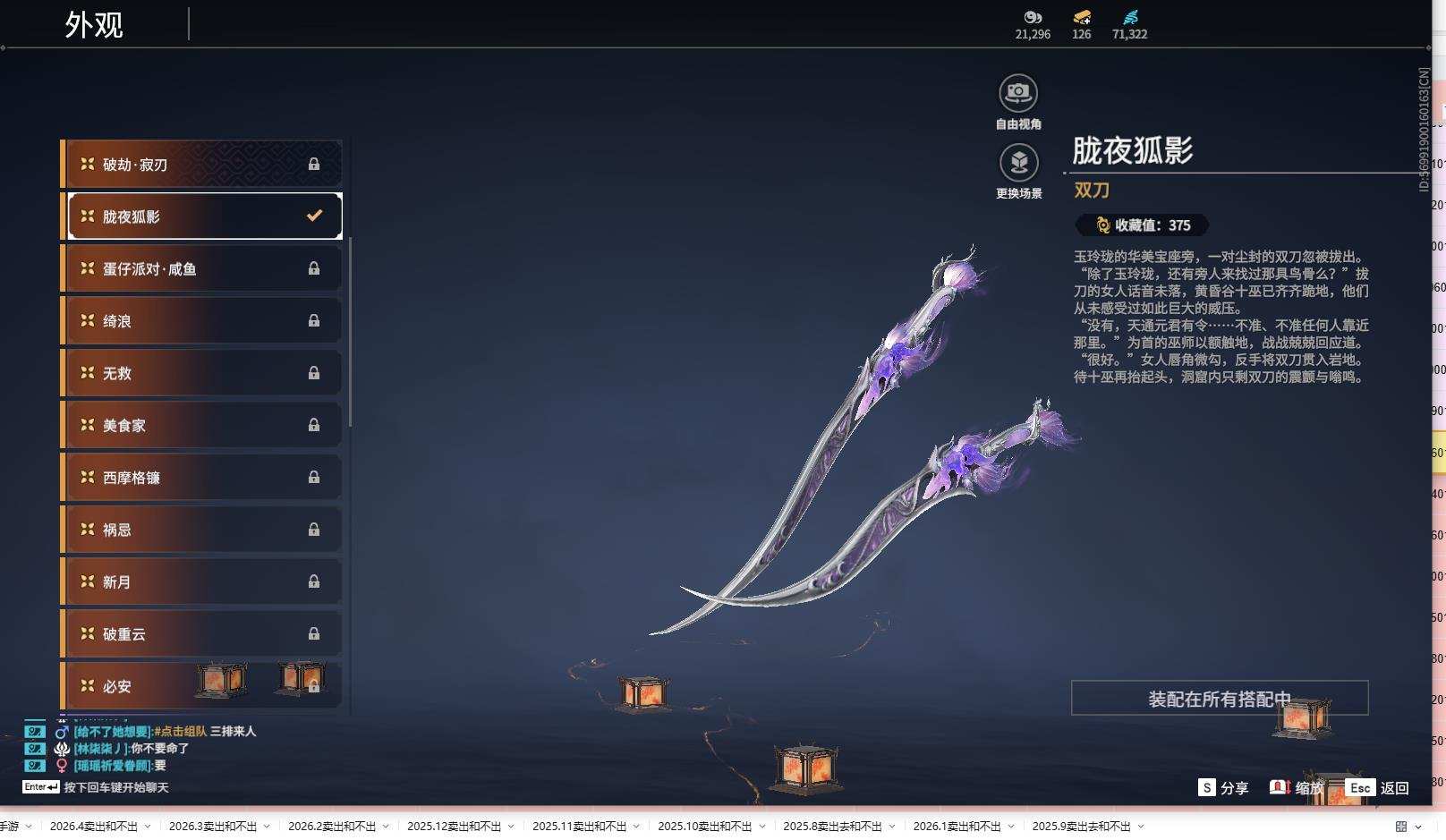
Task: Click the skin list vertical scrollbar
Action: click(x=350, y=331)
